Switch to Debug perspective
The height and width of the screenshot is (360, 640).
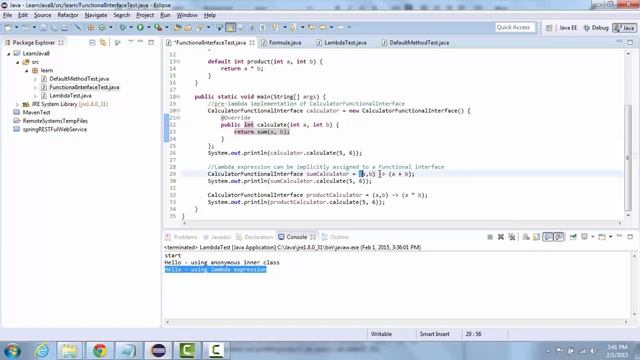click(x=596, y=28)
